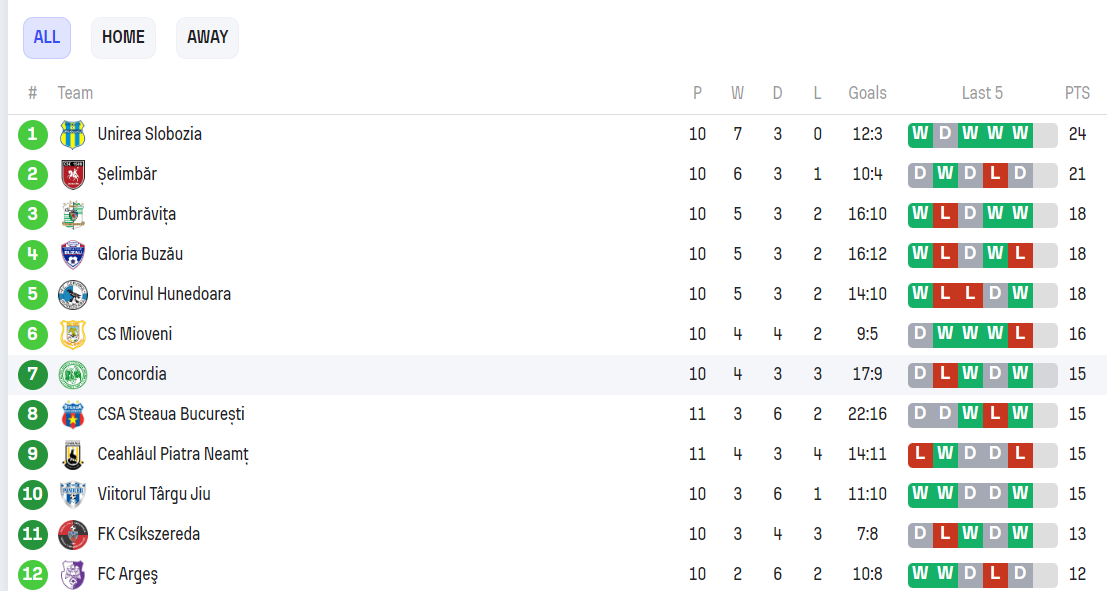This screenshot has height=591, width=1107.
Task: Click Șelimbăr's red L form badge
Action: click(995, 174)
